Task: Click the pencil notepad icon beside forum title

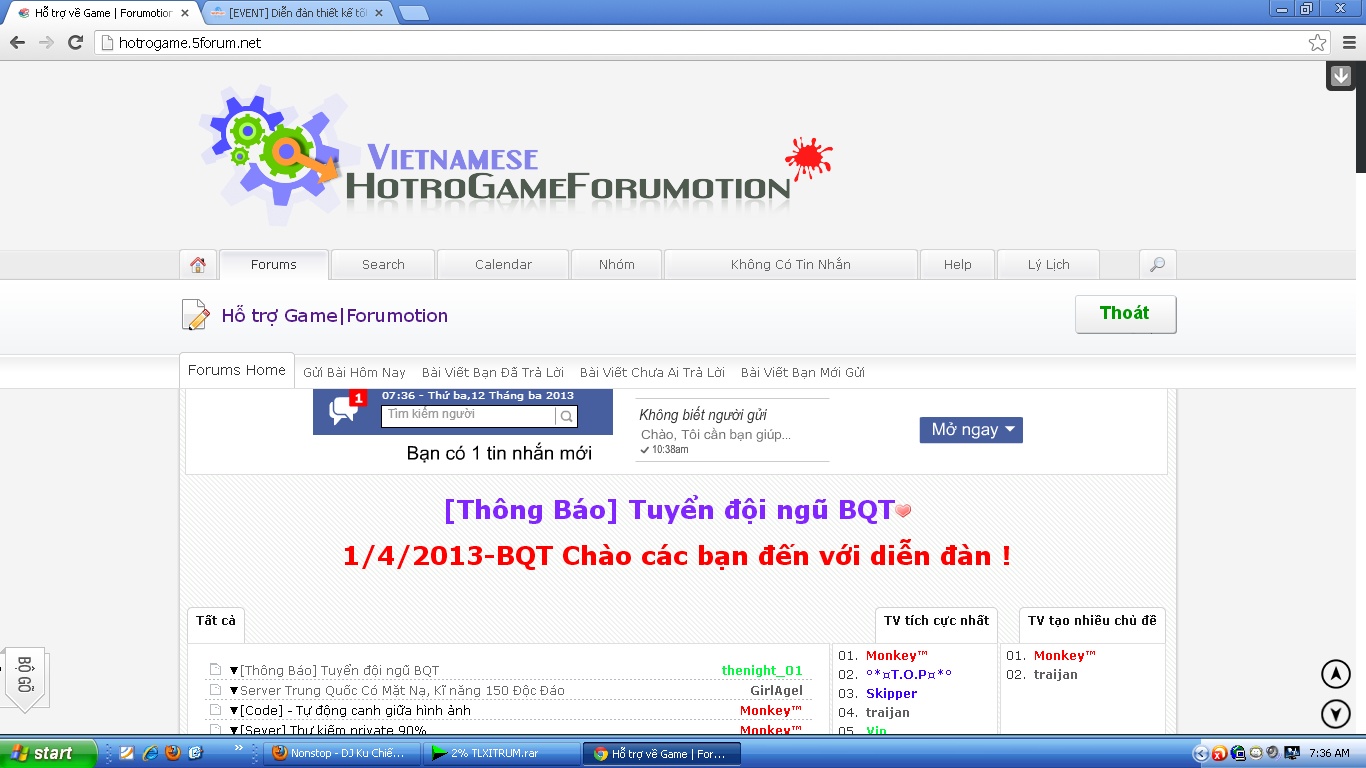Action: pyautogui.click(x=195, y=315)
